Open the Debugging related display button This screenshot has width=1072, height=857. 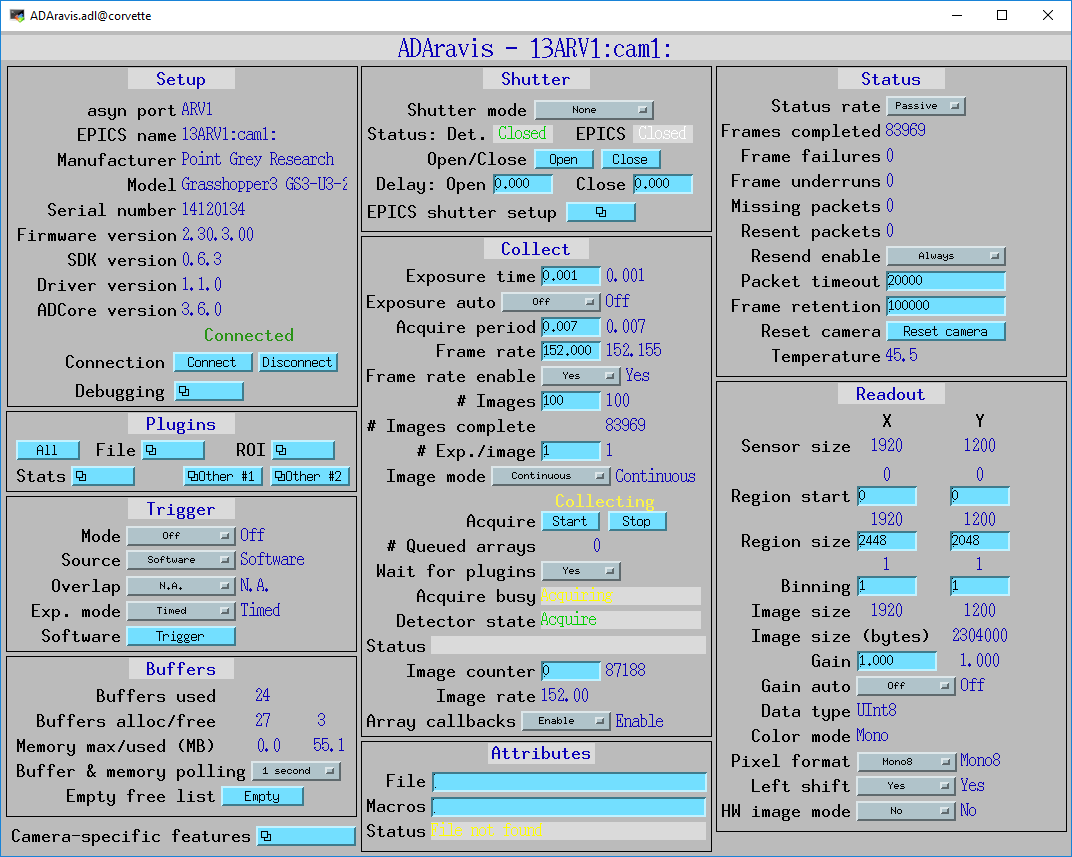pyautogui.click(x=209, y=391)
